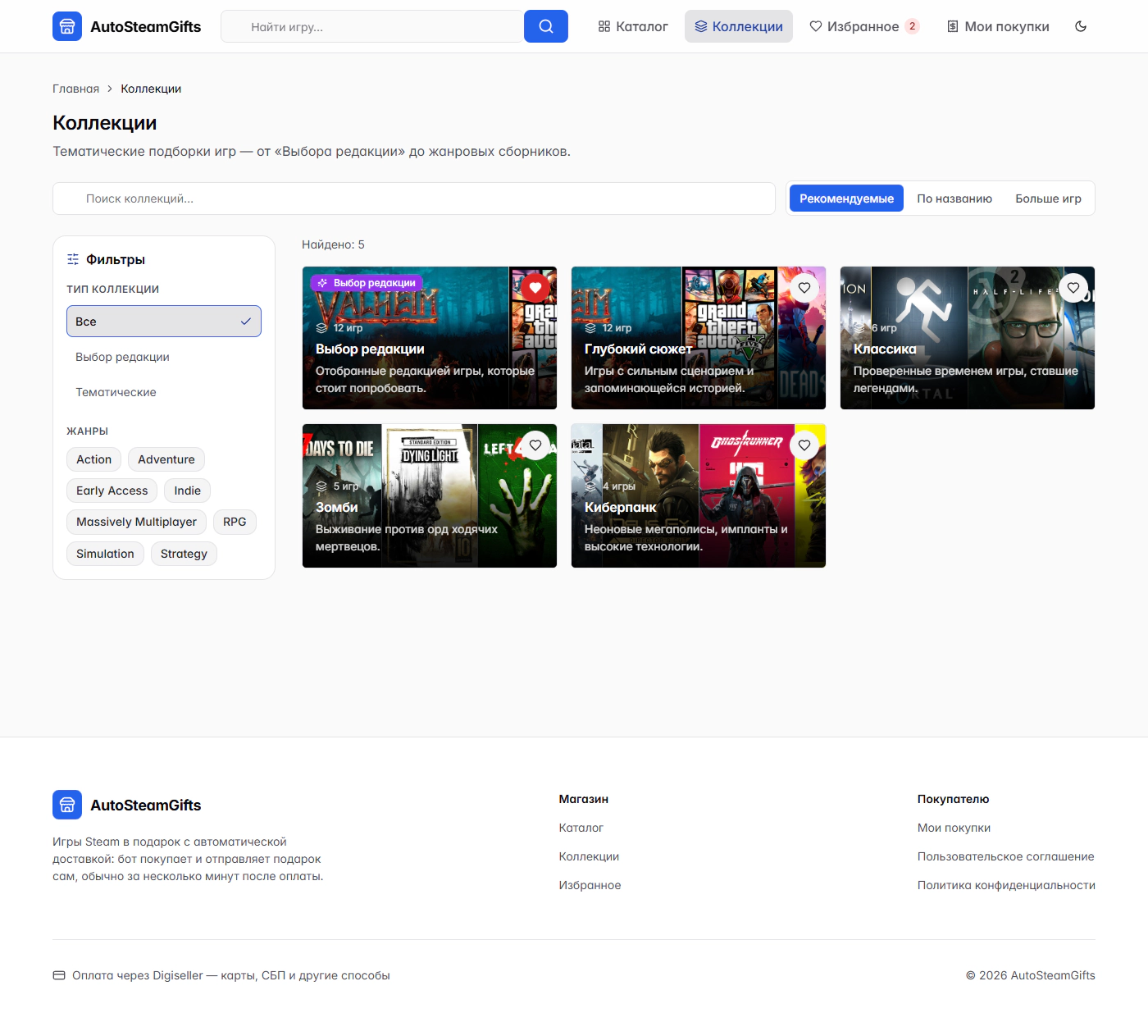This screenshot has width=1148, height=1036.
Task: Toggle dark mode moon icon
Action: [x=1081, y=26]
